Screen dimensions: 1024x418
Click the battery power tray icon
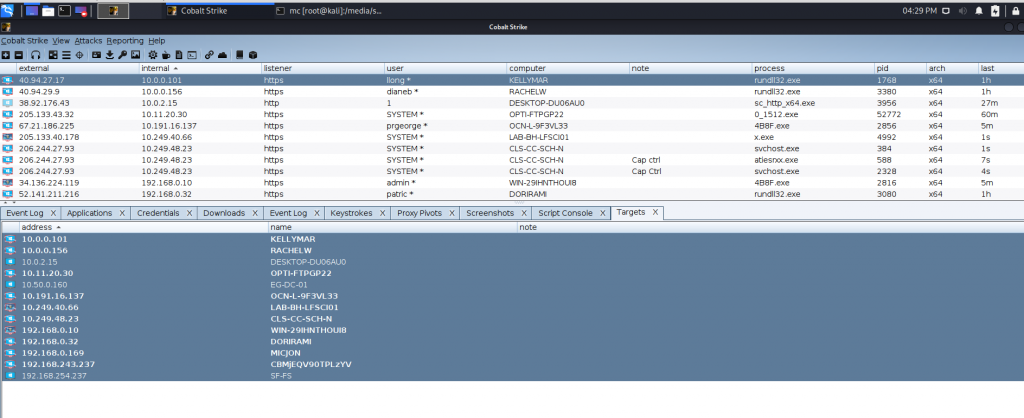pos(995,10)
